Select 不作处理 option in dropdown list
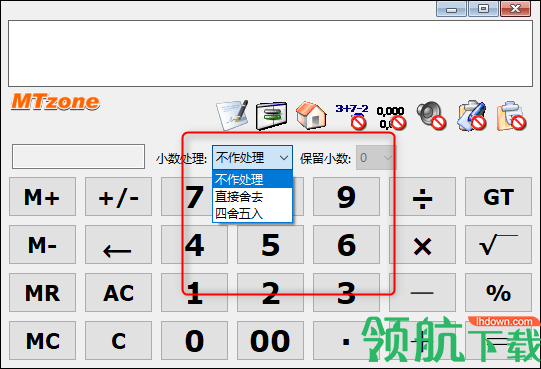541x369 pixels. tap(253, 179)
